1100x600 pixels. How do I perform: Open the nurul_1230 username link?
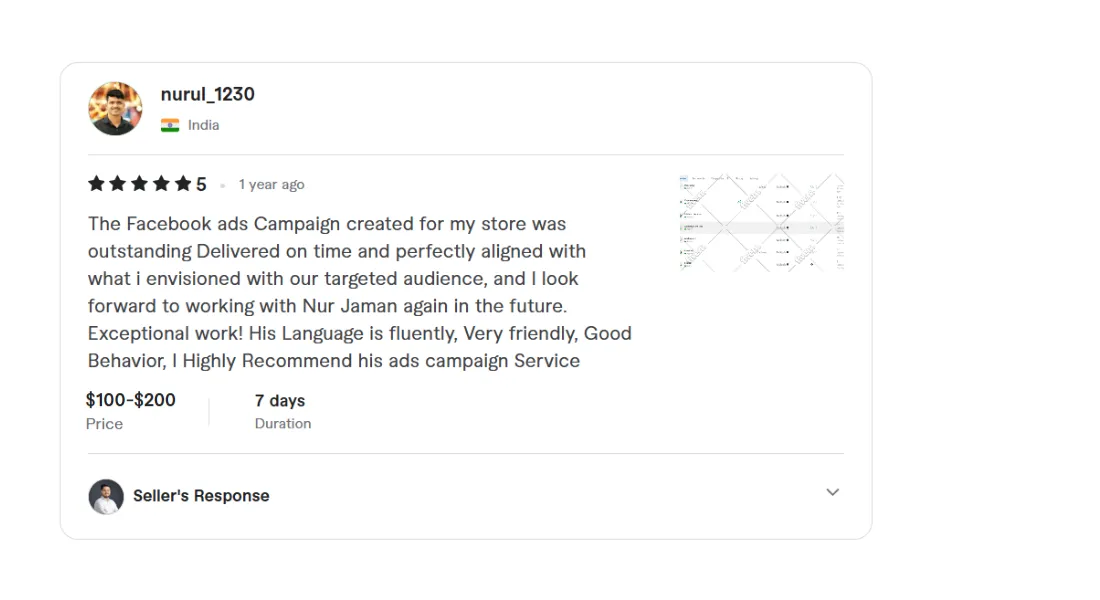(x=207, y=94)
